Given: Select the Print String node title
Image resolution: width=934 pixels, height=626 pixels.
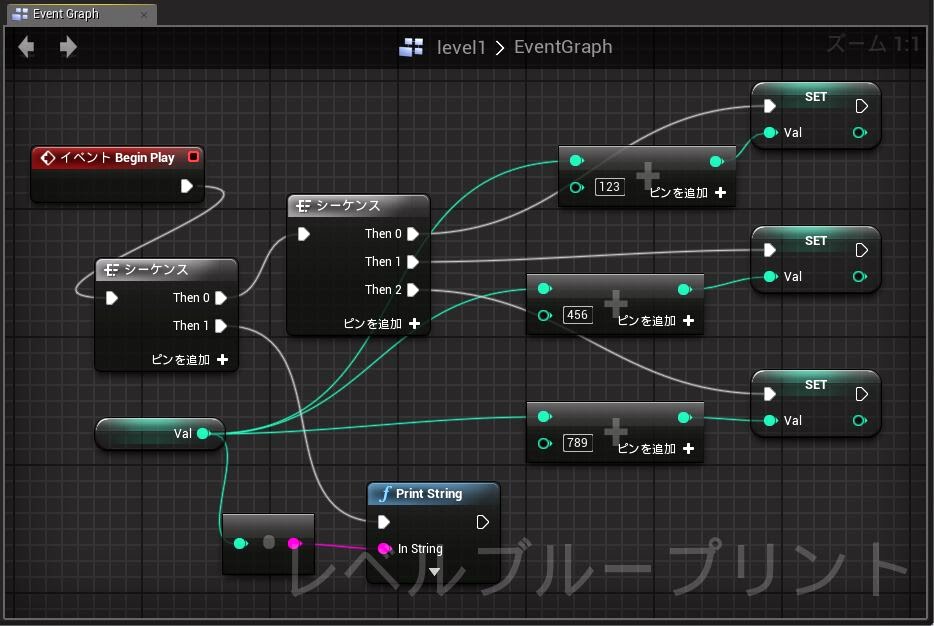Looking at the screenshot, I should [429, 494].
